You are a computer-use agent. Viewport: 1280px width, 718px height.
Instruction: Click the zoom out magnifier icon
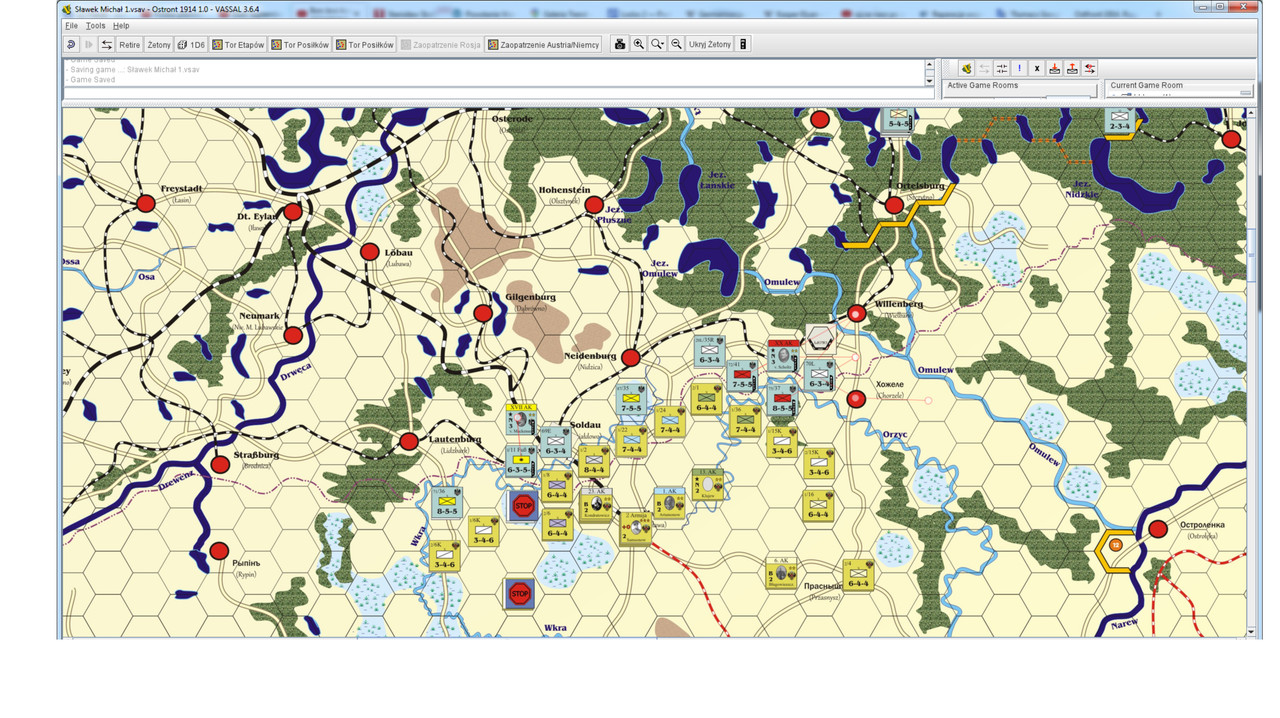coord(677,45)
